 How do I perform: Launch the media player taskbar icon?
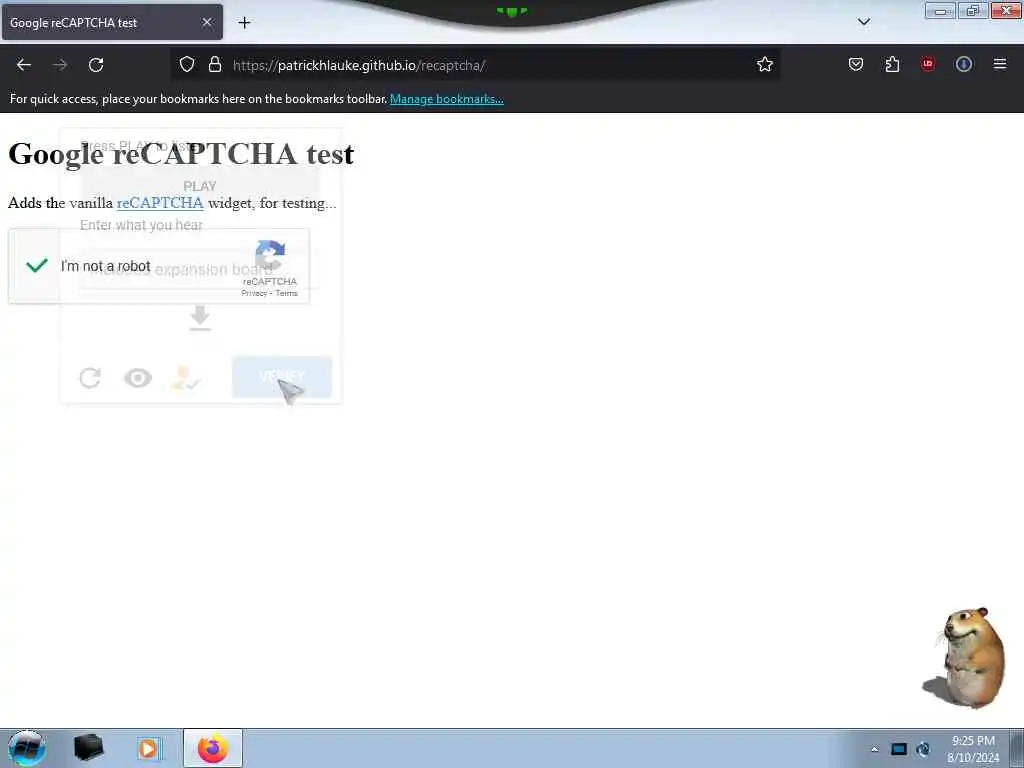click(149, 748)
